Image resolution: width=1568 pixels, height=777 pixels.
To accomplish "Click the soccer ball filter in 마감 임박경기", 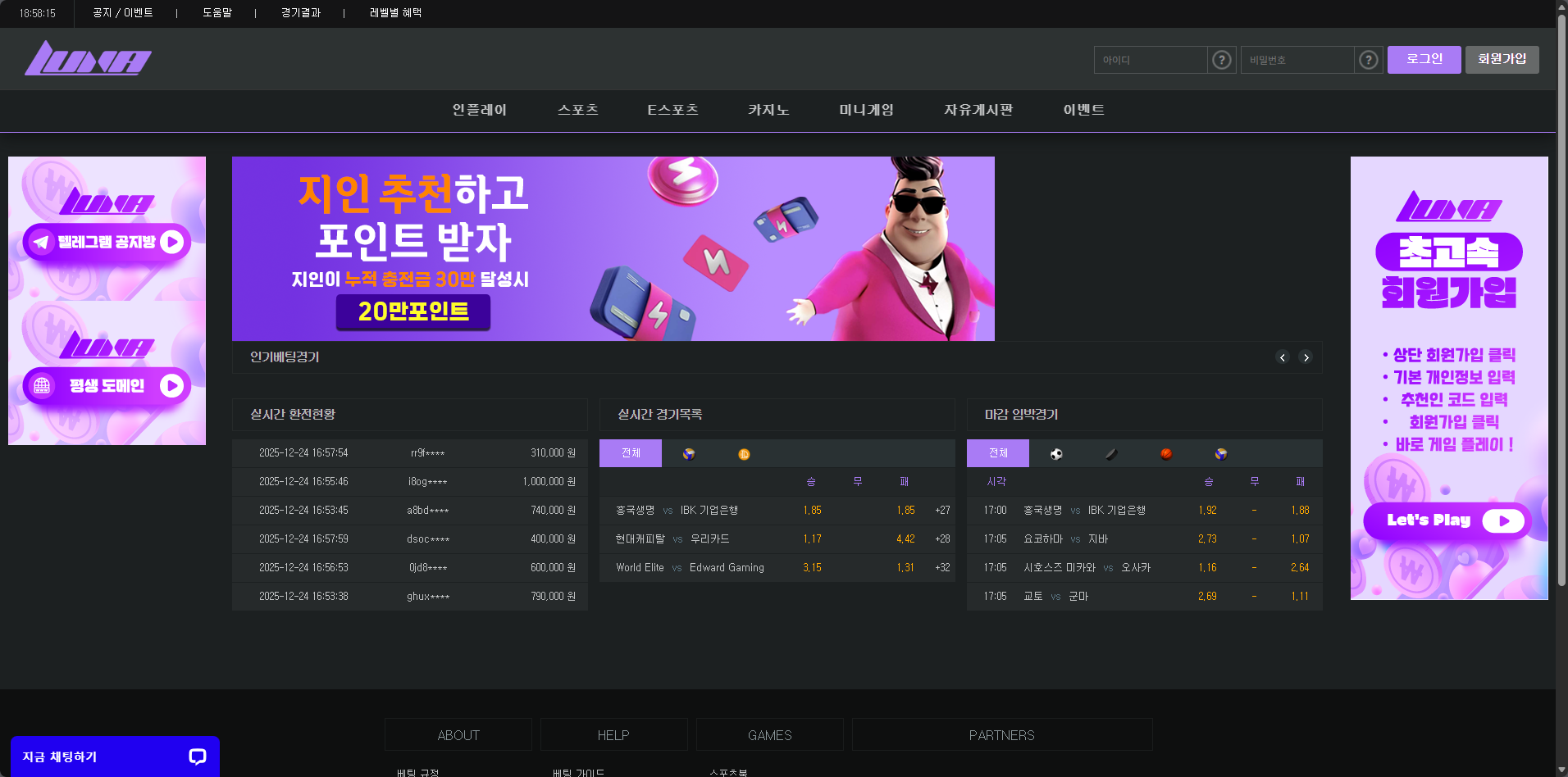I will pyautogui.click(x=1056, y=453).
